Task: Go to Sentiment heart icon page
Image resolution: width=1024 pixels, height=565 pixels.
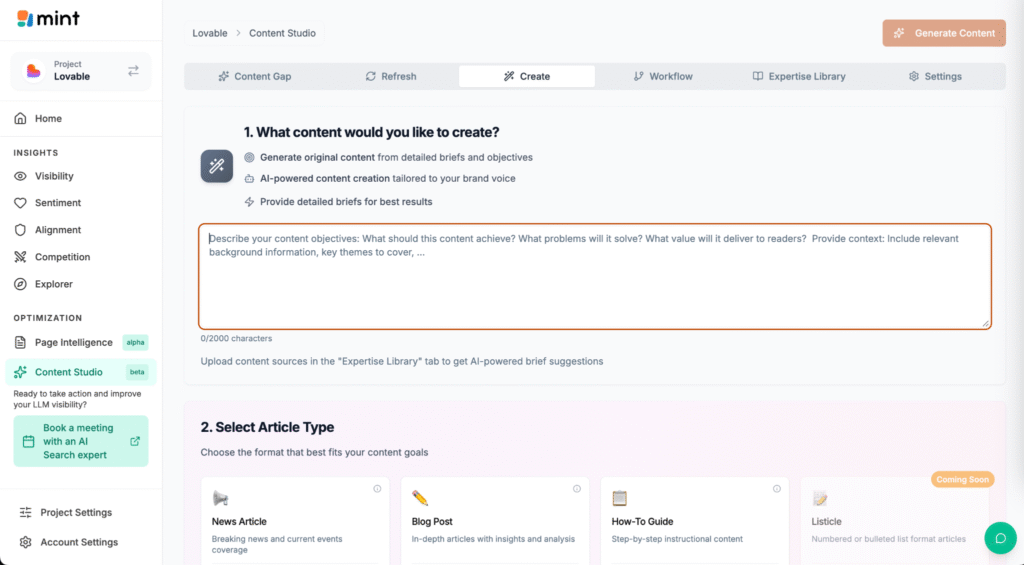Action: [57, 203]
